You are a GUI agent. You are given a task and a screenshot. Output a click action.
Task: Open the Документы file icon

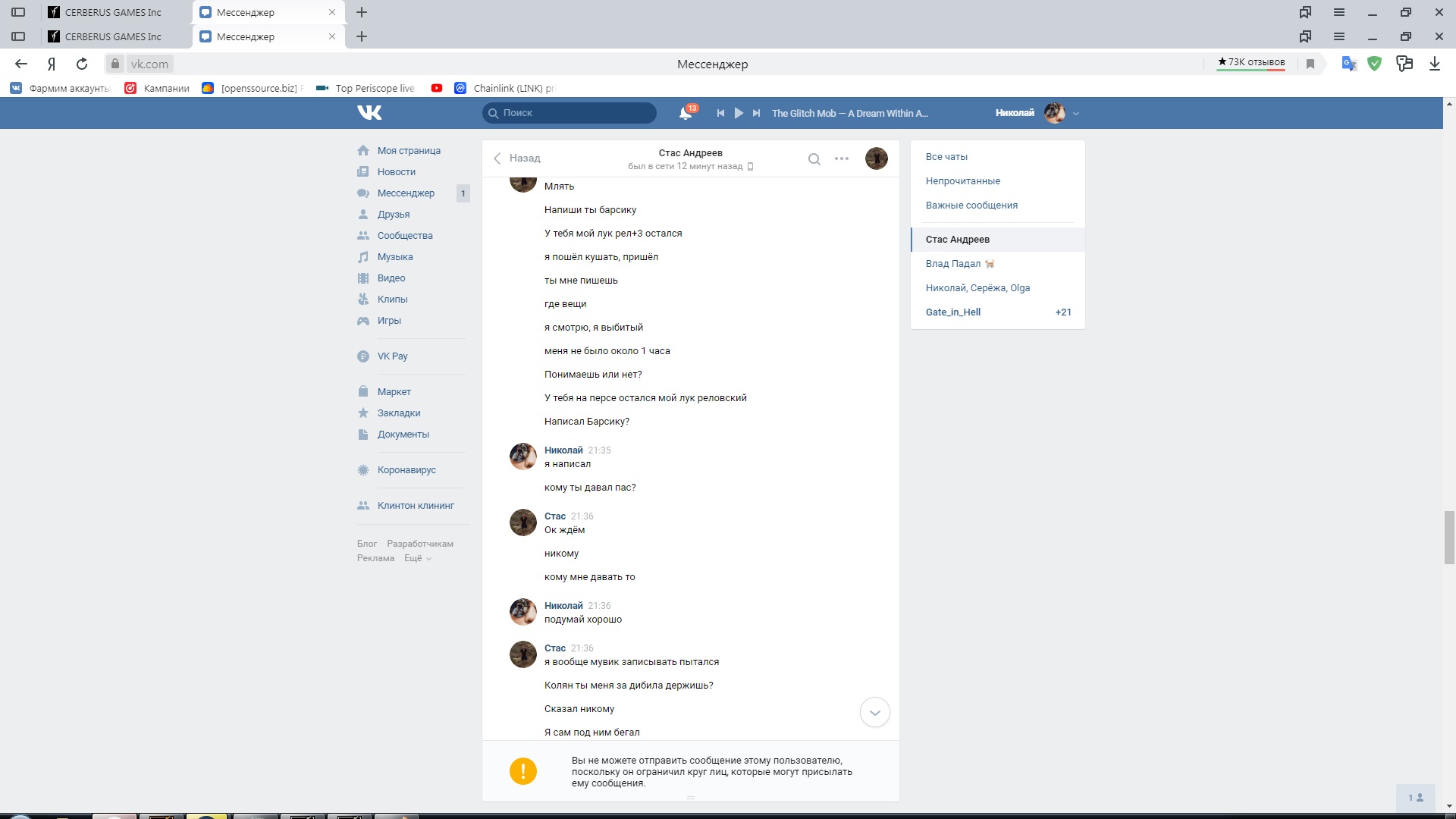click(x=363, y=434)
